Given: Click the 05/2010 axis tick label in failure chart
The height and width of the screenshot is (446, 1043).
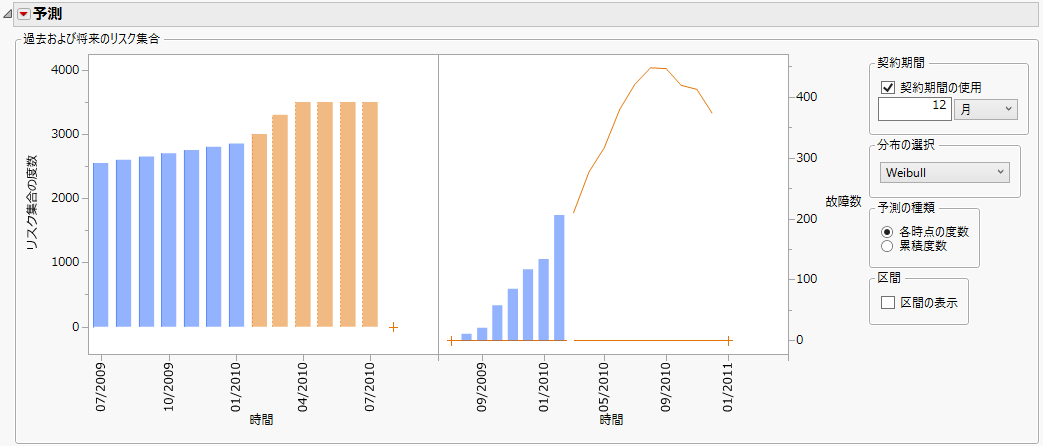Looking at the screenshot, I should coord(605,387).
